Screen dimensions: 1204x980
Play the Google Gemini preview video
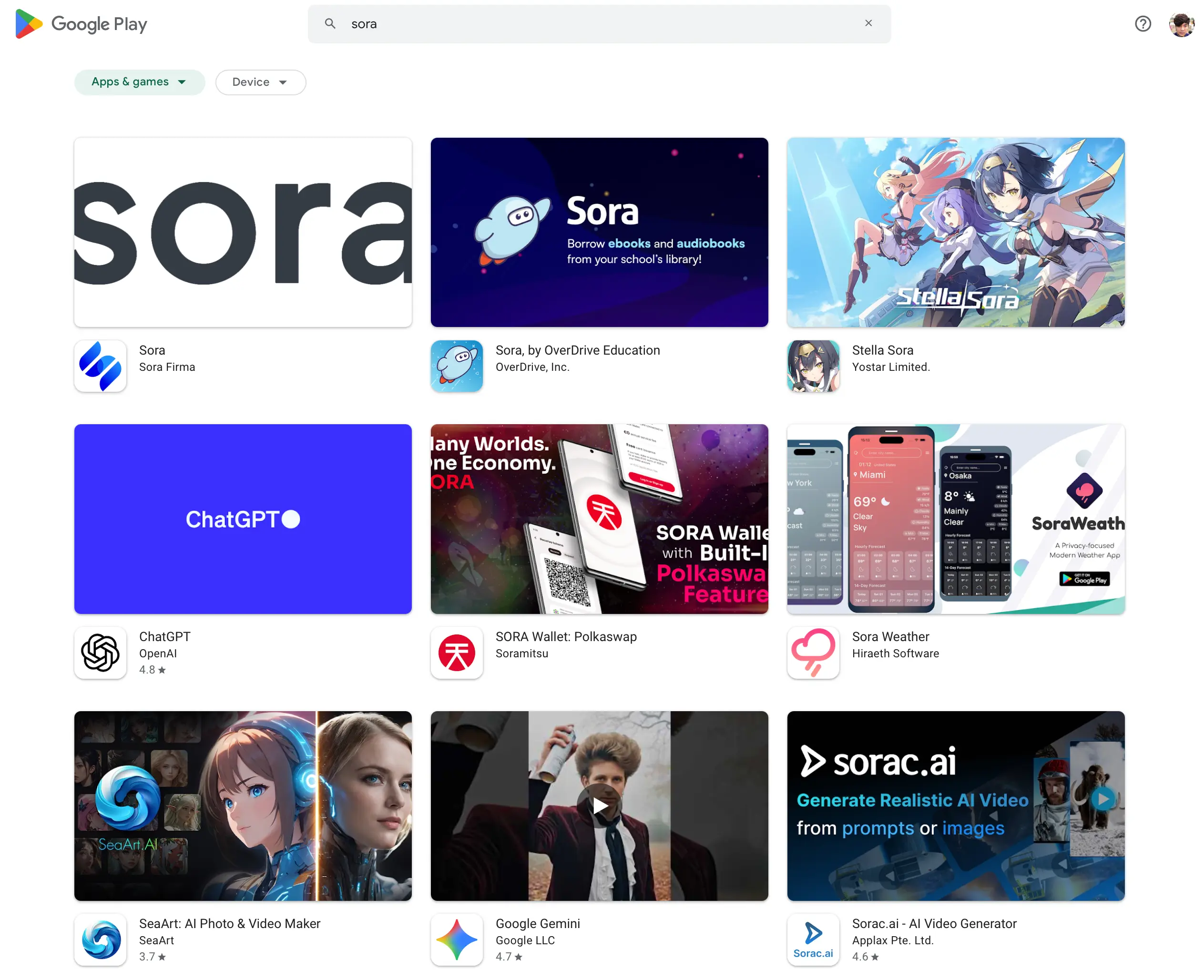[600, 806]
